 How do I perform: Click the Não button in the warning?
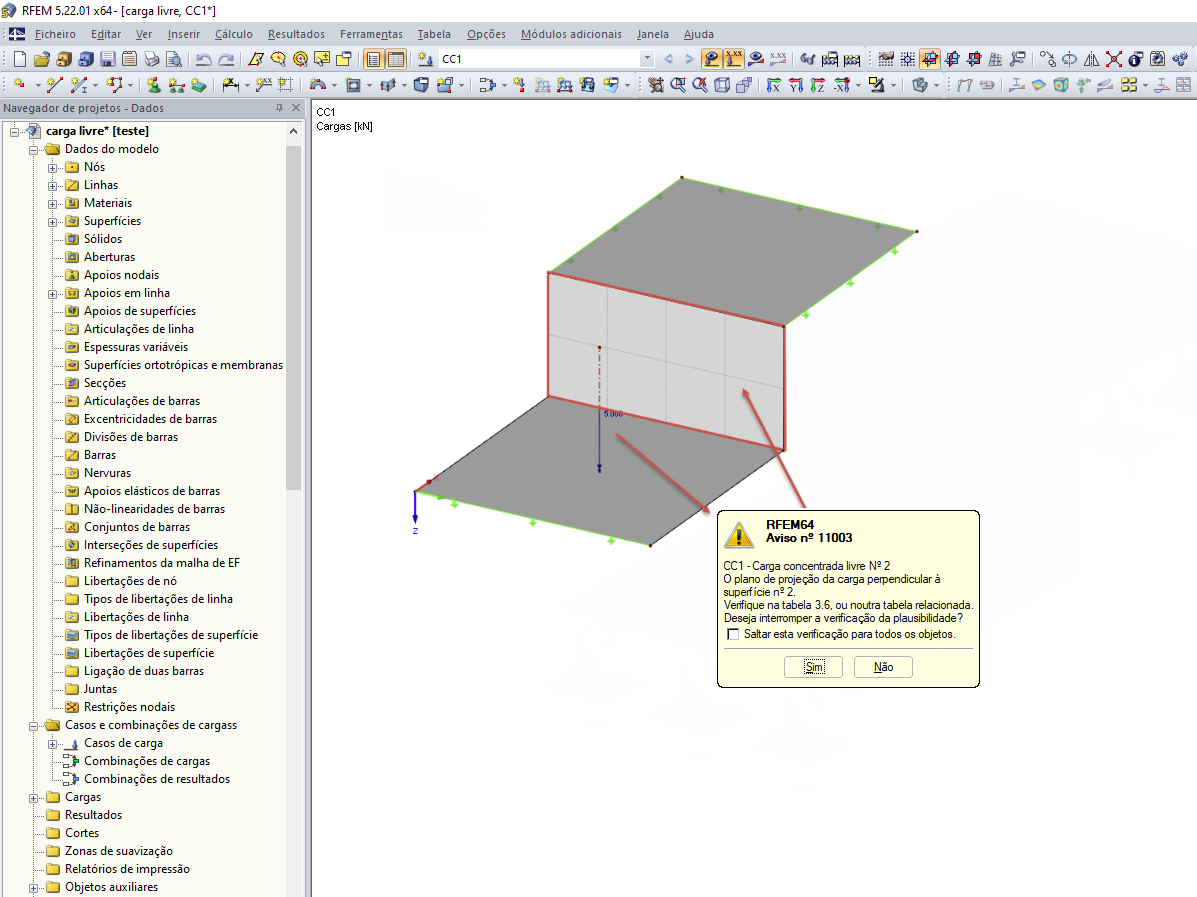point(883,667)
